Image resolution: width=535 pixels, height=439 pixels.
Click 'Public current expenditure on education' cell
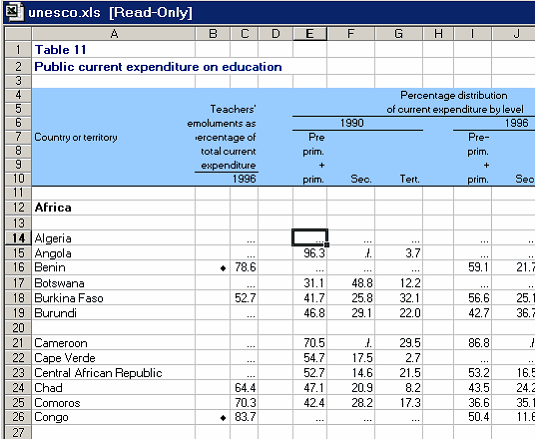pos(158,67)
